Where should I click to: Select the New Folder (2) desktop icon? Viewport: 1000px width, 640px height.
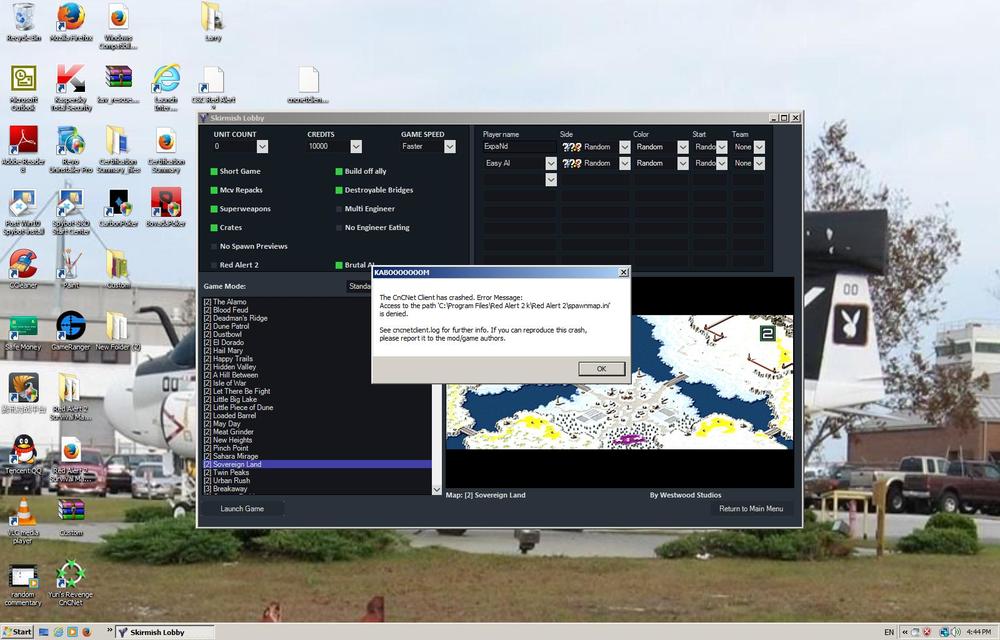click(118, 331)
